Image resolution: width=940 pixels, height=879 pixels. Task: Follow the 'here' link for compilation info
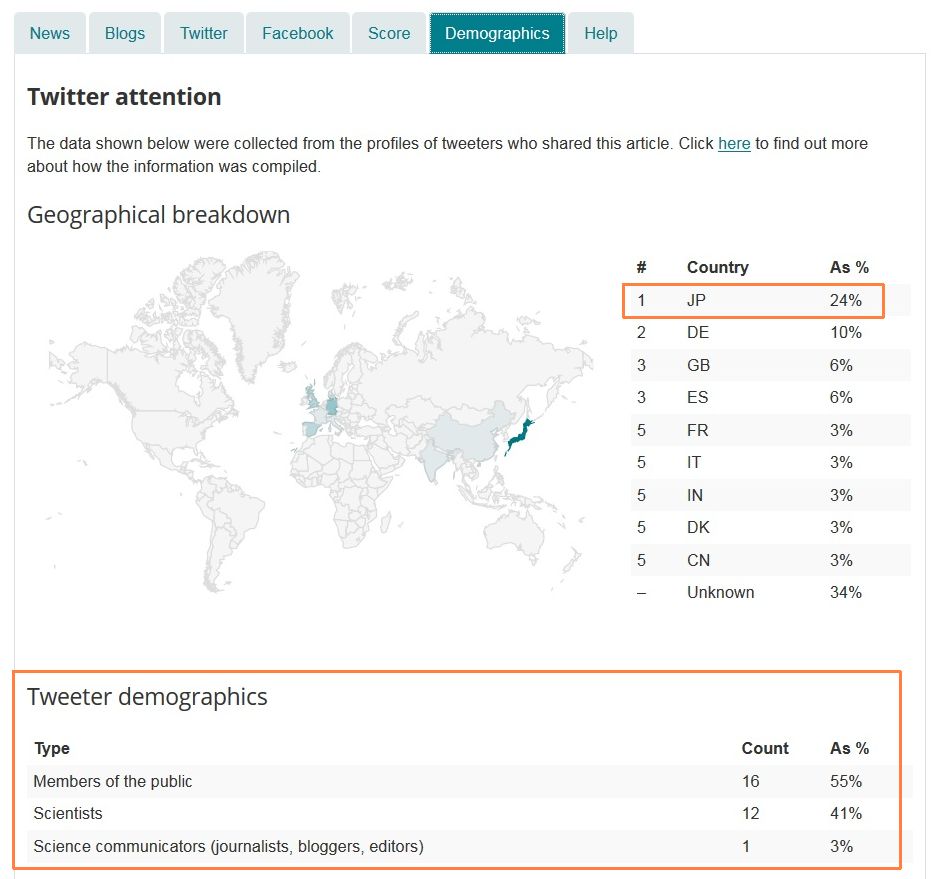coord(734,143)
